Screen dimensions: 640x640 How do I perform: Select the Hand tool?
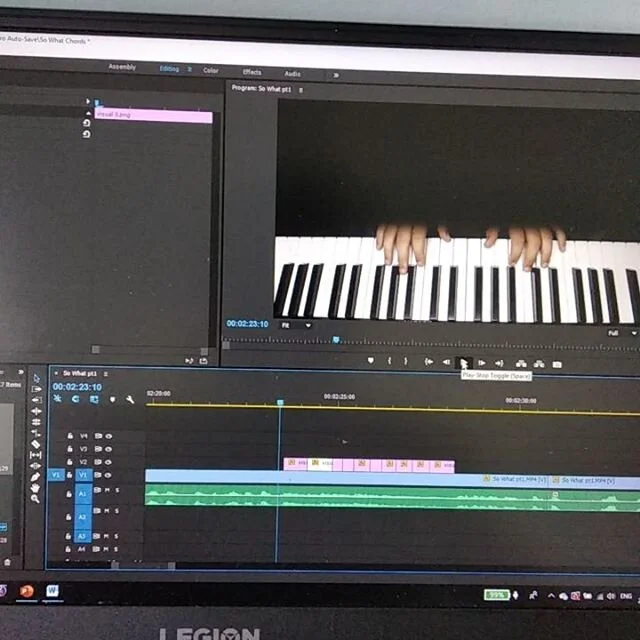pyautogui.click(x=36, y=488)
